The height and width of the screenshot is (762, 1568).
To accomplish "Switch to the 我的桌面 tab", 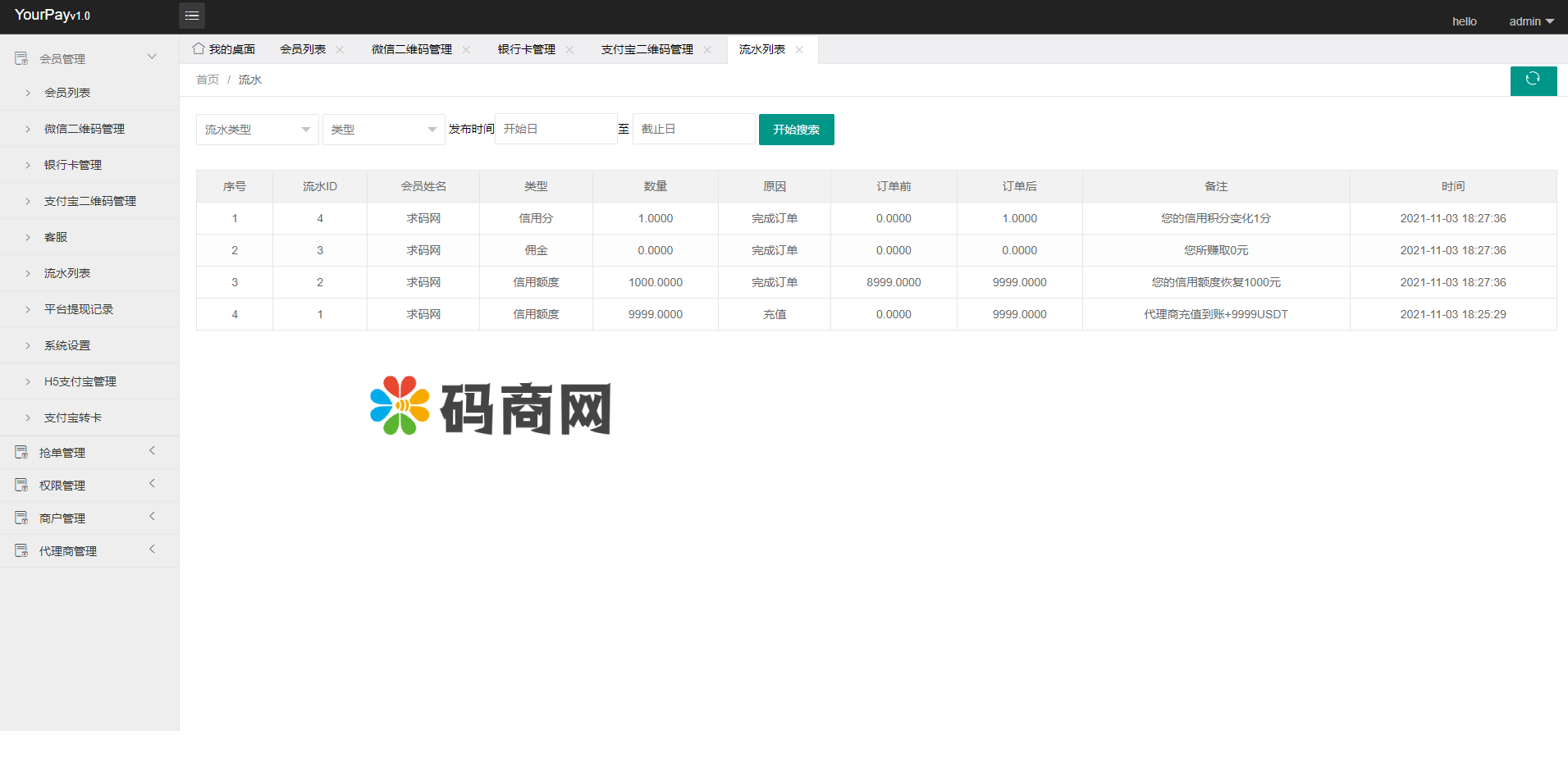I will coord(231,50).
